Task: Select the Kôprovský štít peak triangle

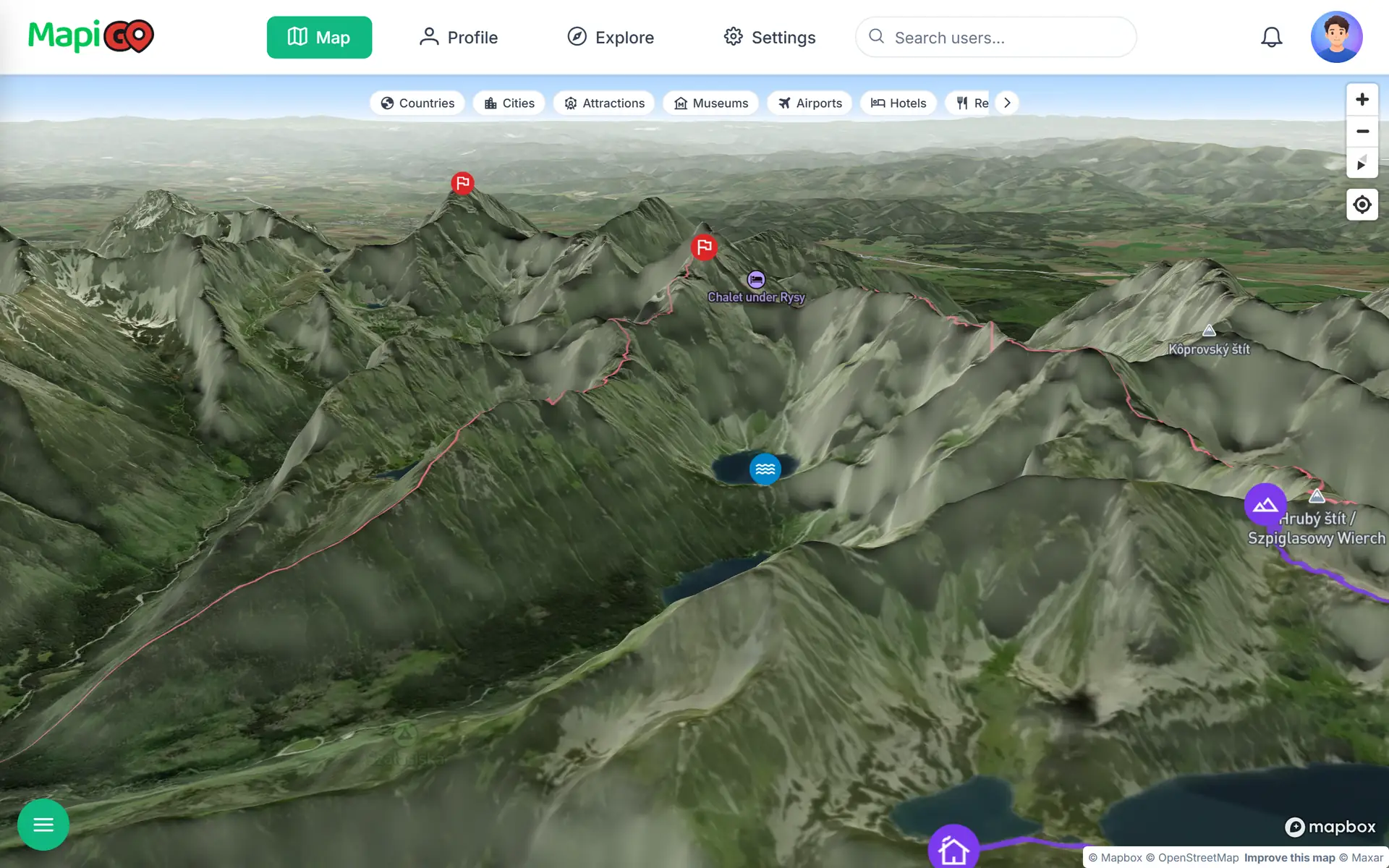Action: tap(1209, 331)
